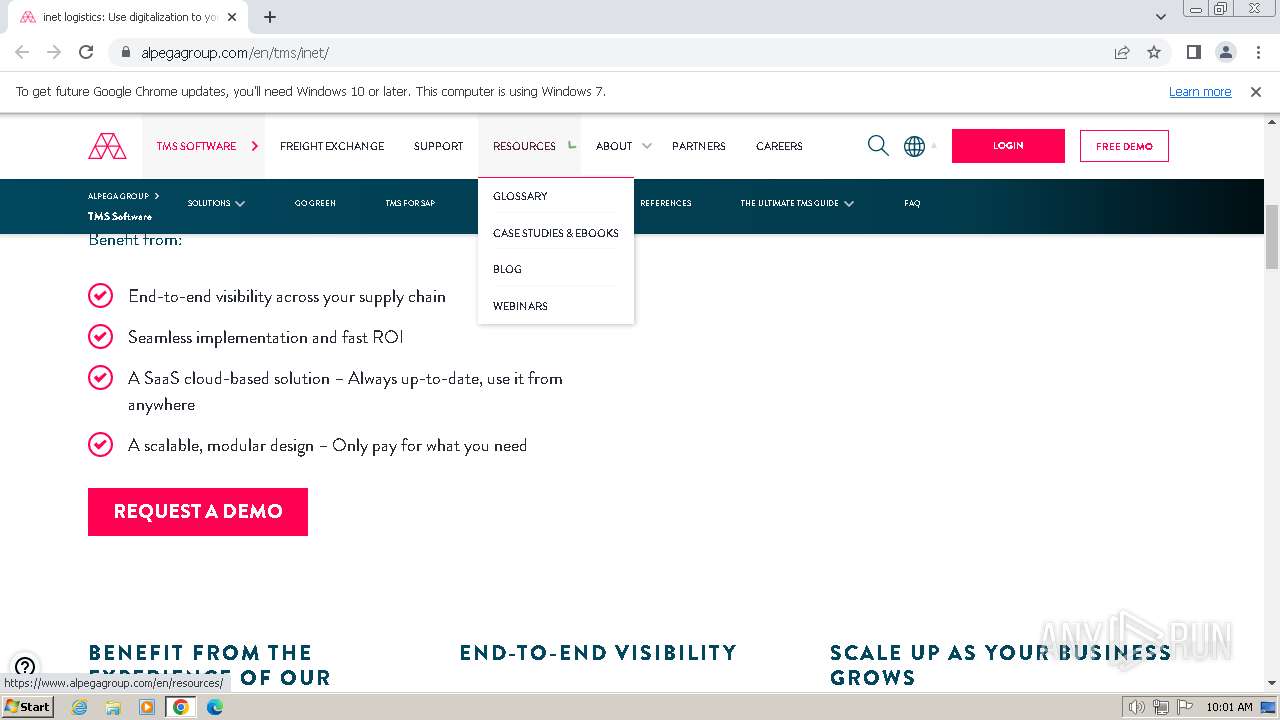Select Webinars from Resources menu
Viewport: 1280px width, 720px height.
(x=520, y=306)
